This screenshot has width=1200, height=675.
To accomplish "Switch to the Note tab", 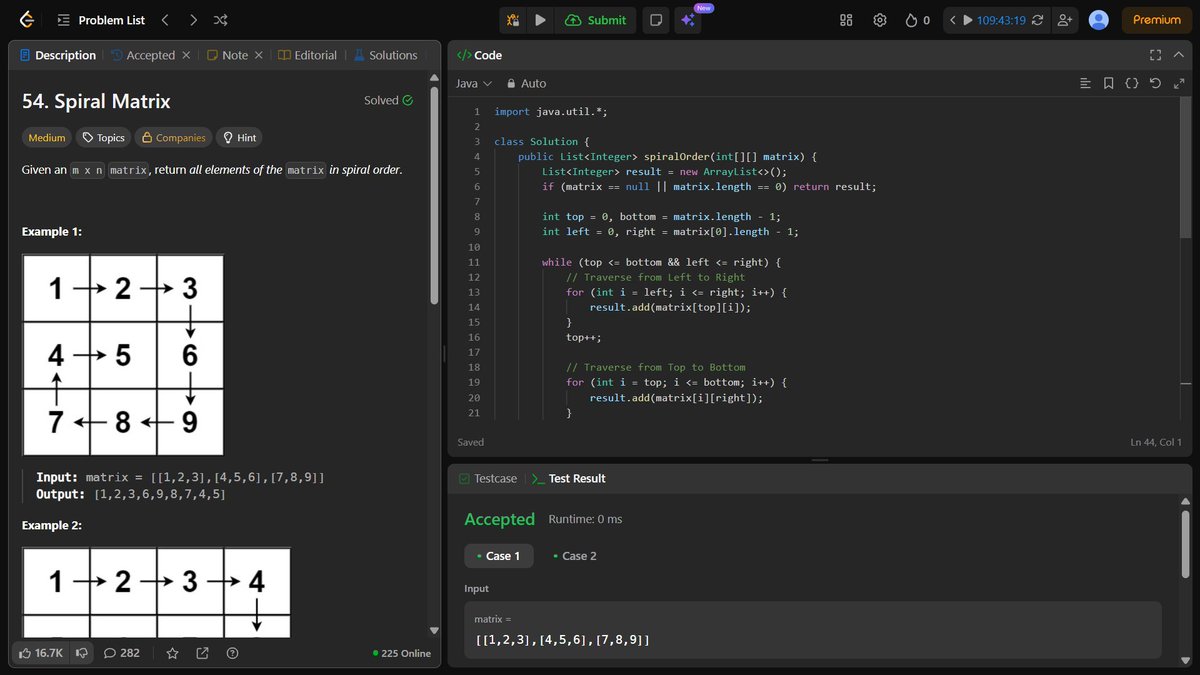I will (x=227, y=55).
